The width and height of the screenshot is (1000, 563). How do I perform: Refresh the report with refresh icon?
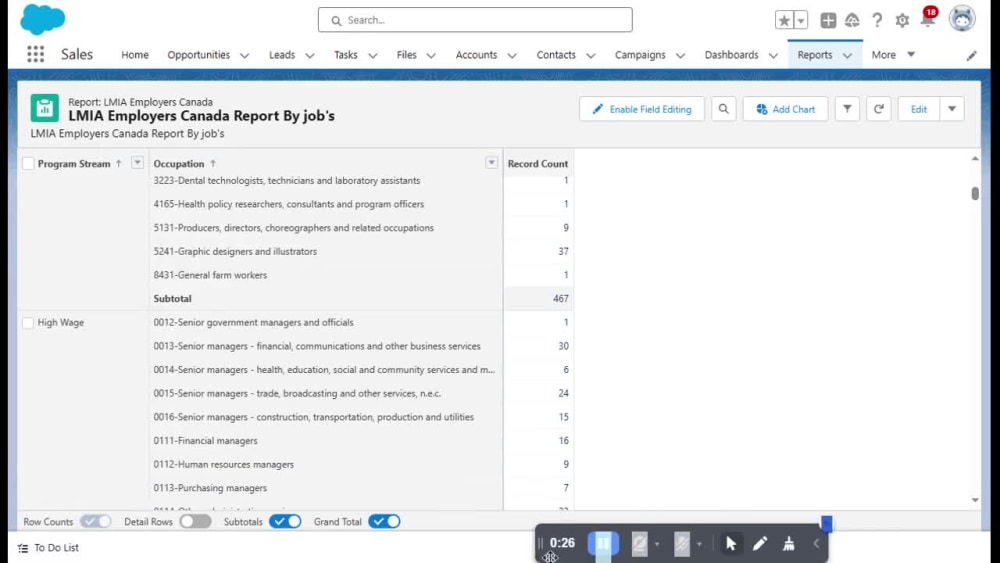click(878, 109)
